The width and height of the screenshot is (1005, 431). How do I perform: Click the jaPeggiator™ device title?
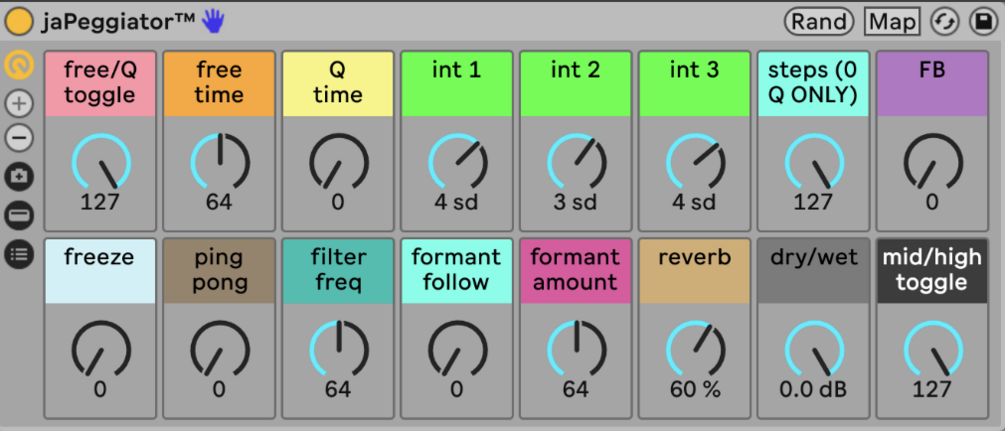point(119,22)
